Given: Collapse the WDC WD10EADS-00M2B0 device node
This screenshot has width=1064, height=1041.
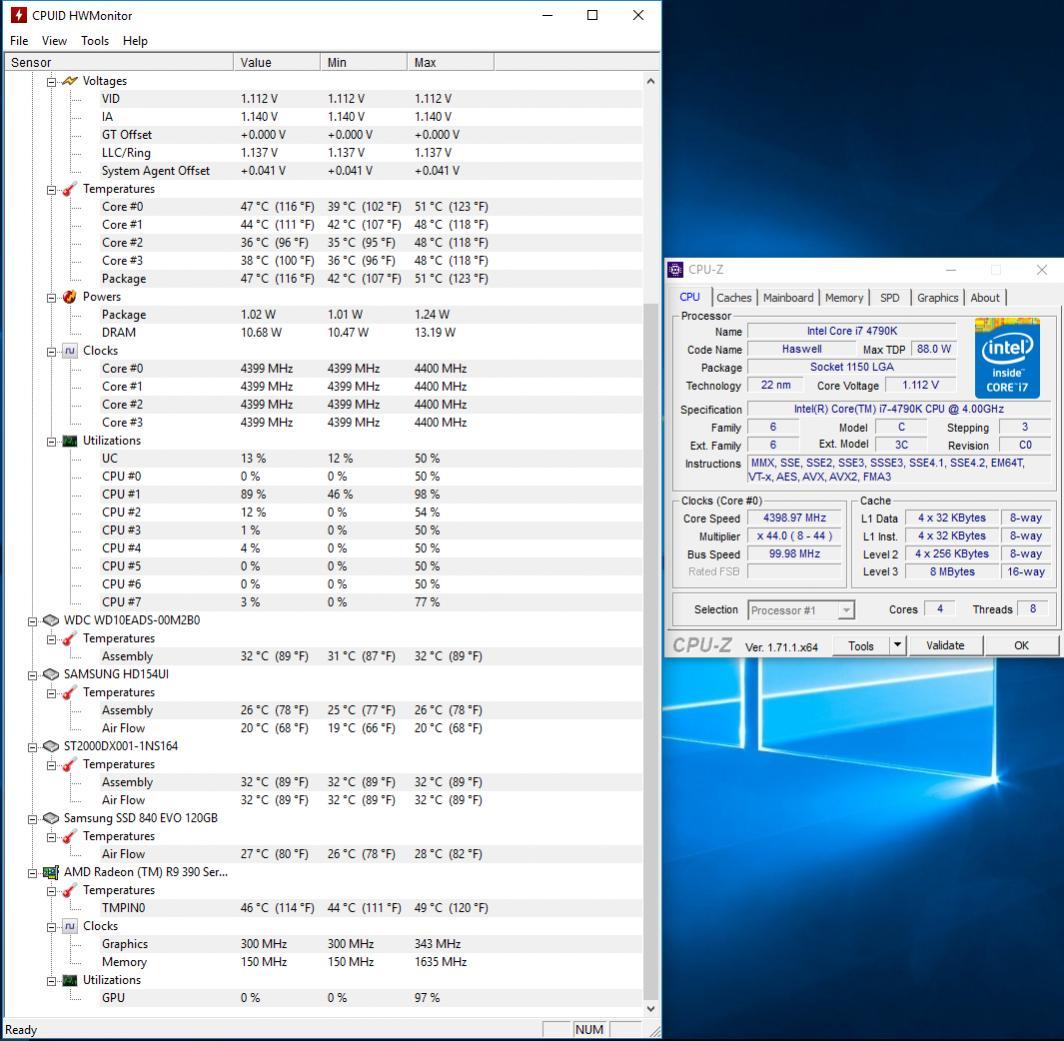Looking at the screenshot, I should pos(32,621).
